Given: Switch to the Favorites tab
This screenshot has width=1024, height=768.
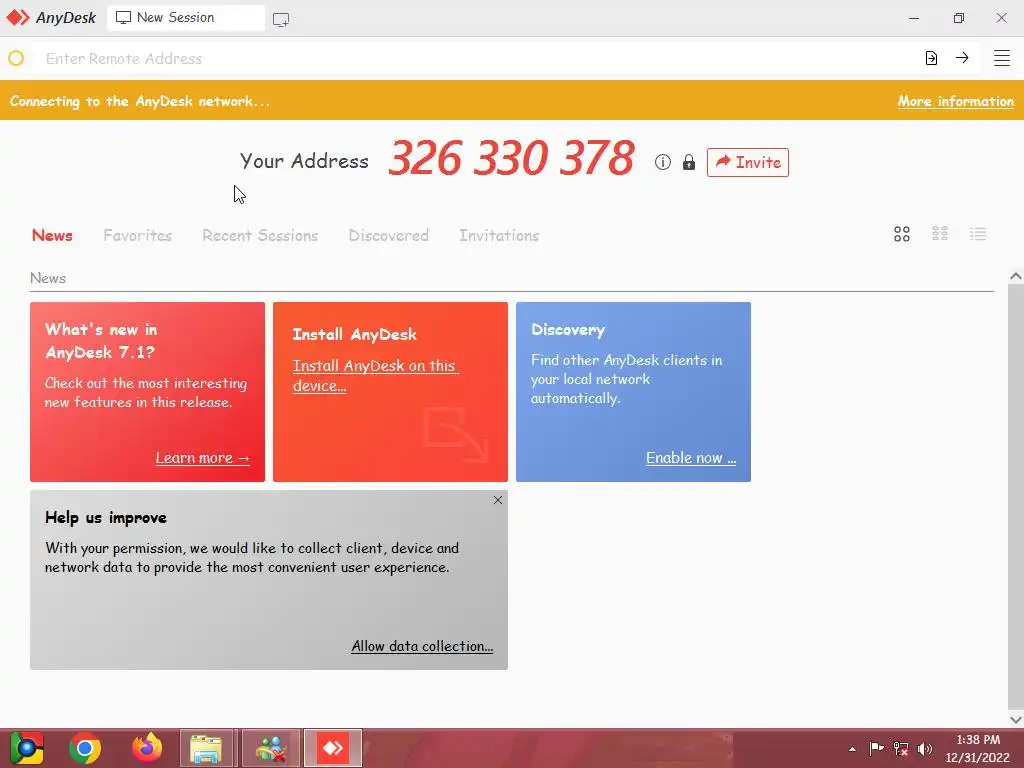Looking at the screenshot, I should click(x=137, y=235).
